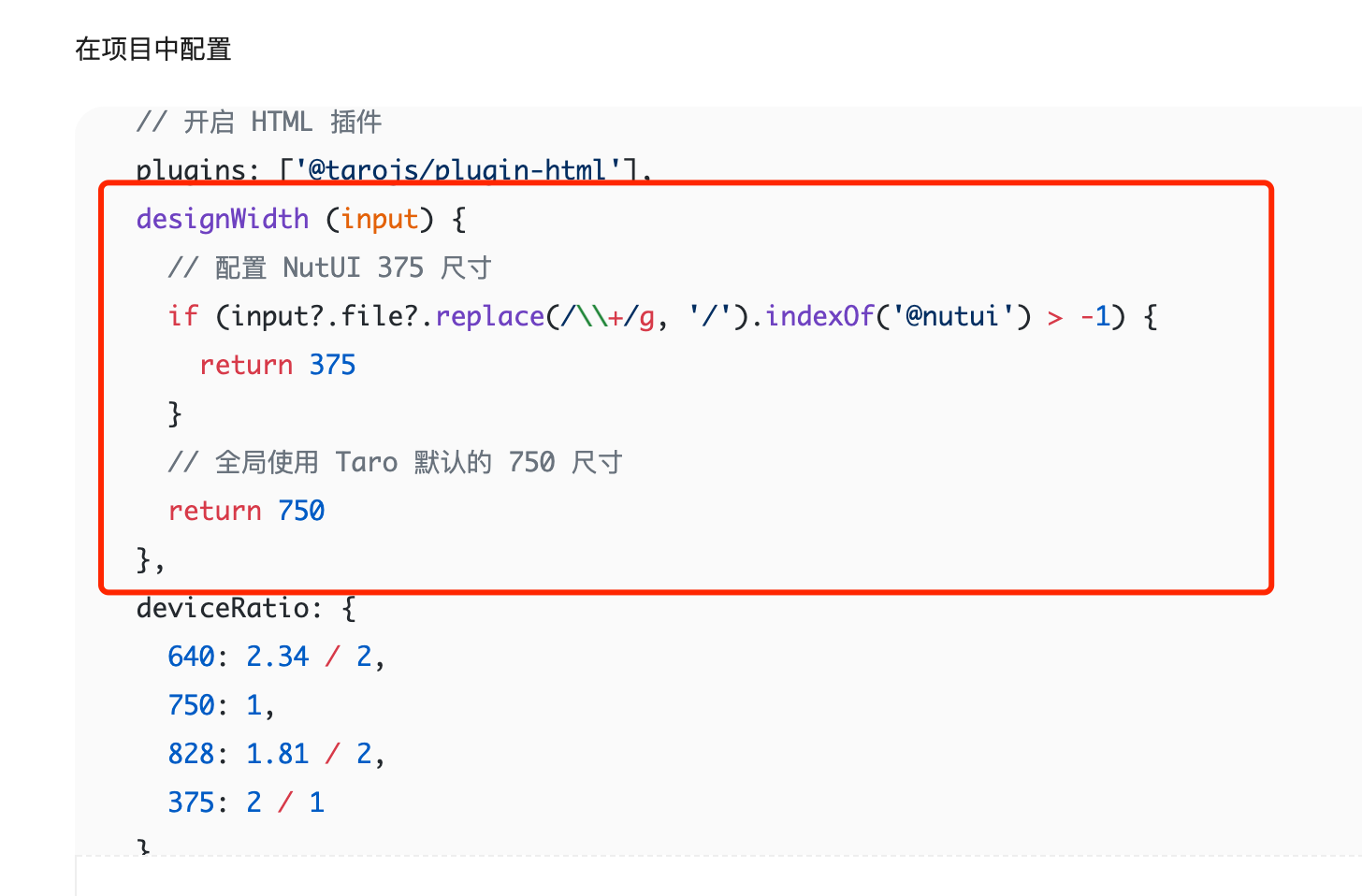Click the 750: 1 entry in deviceRatio

[x=221, y=705]
